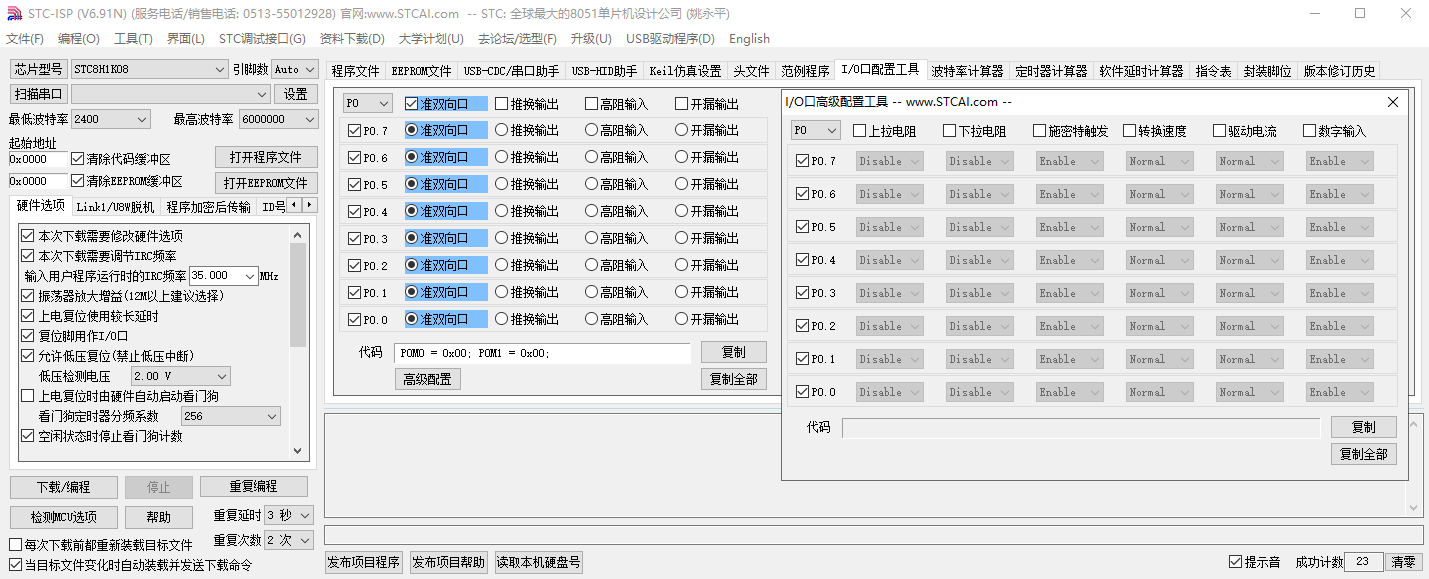1429x579 pixels.
Task: Switch language via English menu item
Action: (749, 39)
